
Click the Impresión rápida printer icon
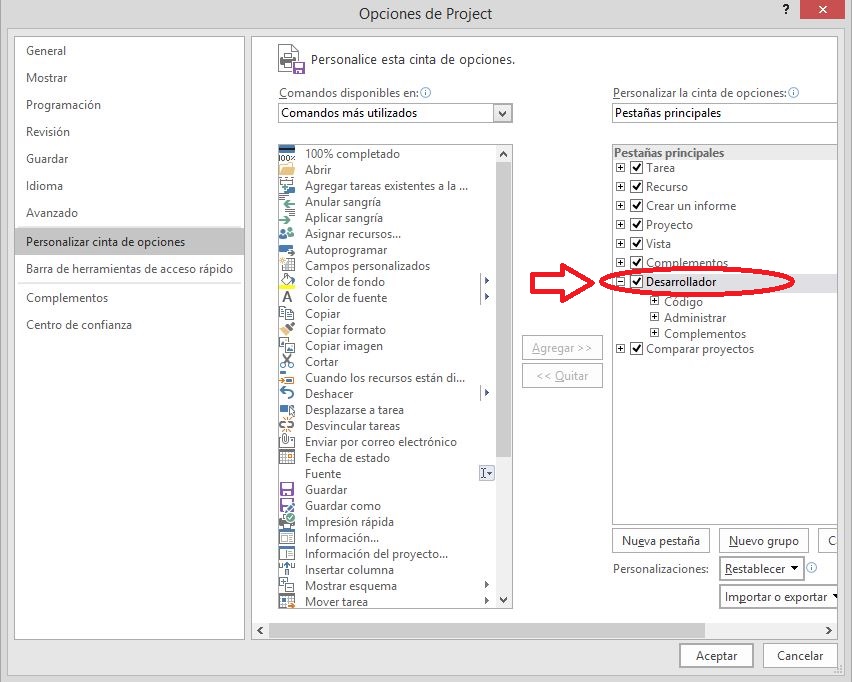click(x=286, y=522)
